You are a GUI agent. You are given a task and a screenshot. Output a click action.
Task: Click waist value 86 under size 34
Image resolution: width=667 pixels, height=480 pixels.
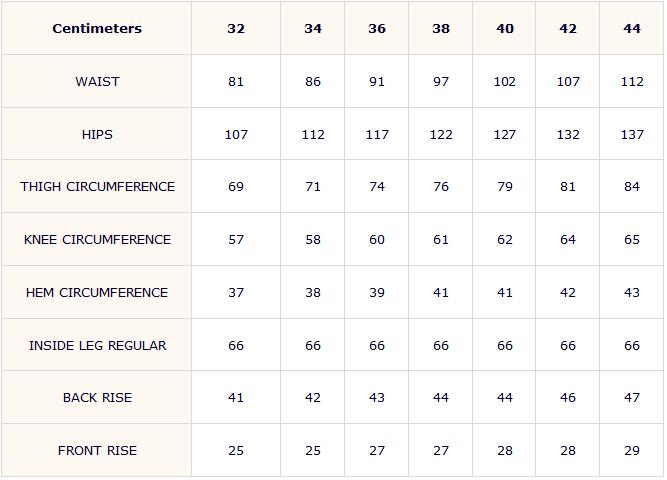pyautogui.click(x=313, y=81)
